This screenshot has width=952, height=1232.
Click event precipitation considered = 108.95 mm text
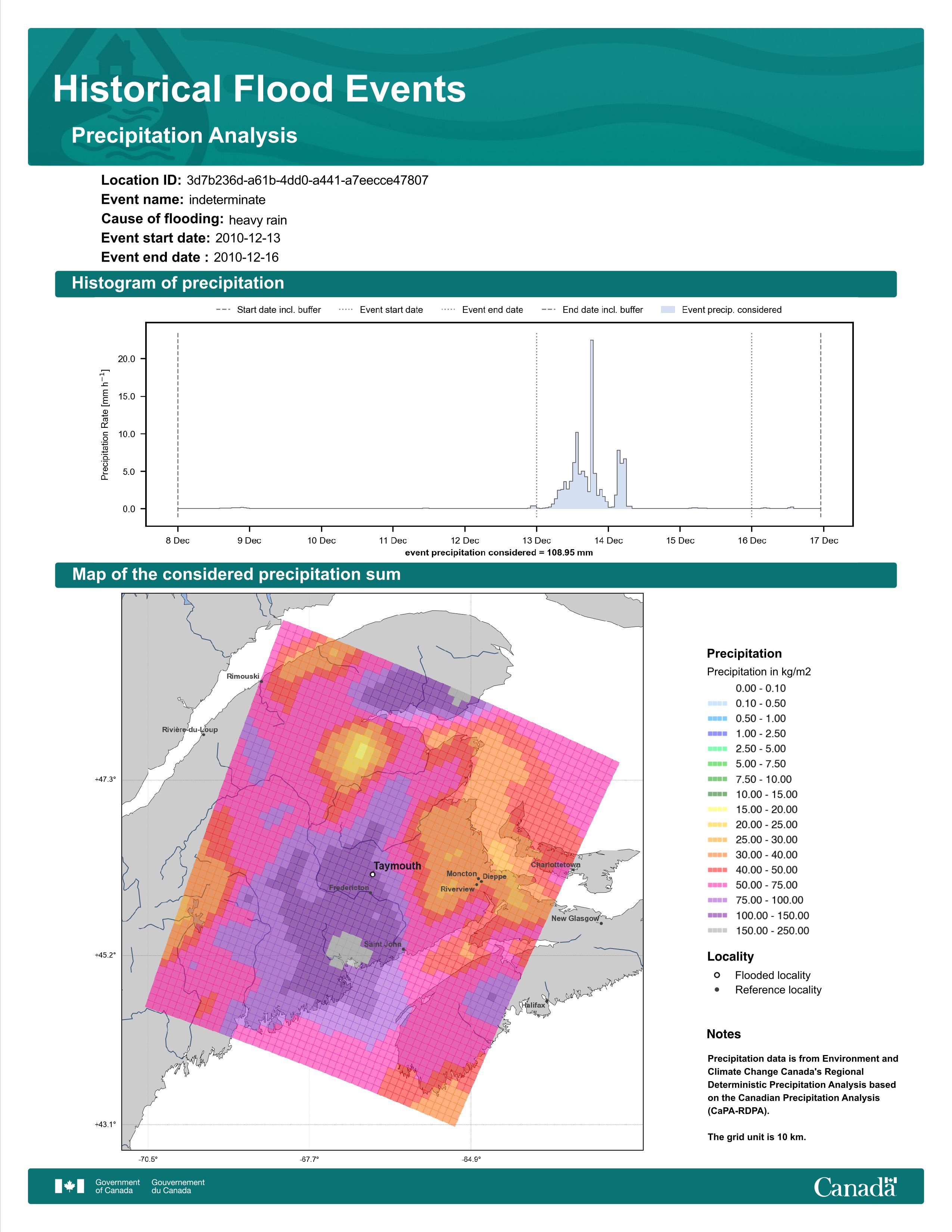coord(499,552)
